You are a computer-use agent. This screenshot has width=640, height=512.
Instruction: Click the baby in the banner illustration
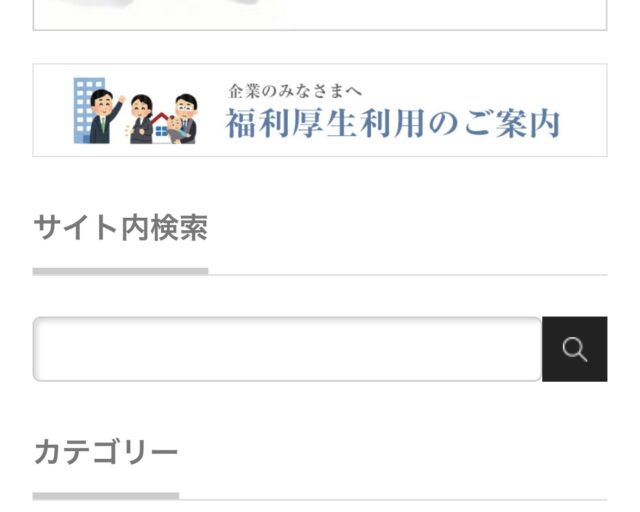pos(176,129)
